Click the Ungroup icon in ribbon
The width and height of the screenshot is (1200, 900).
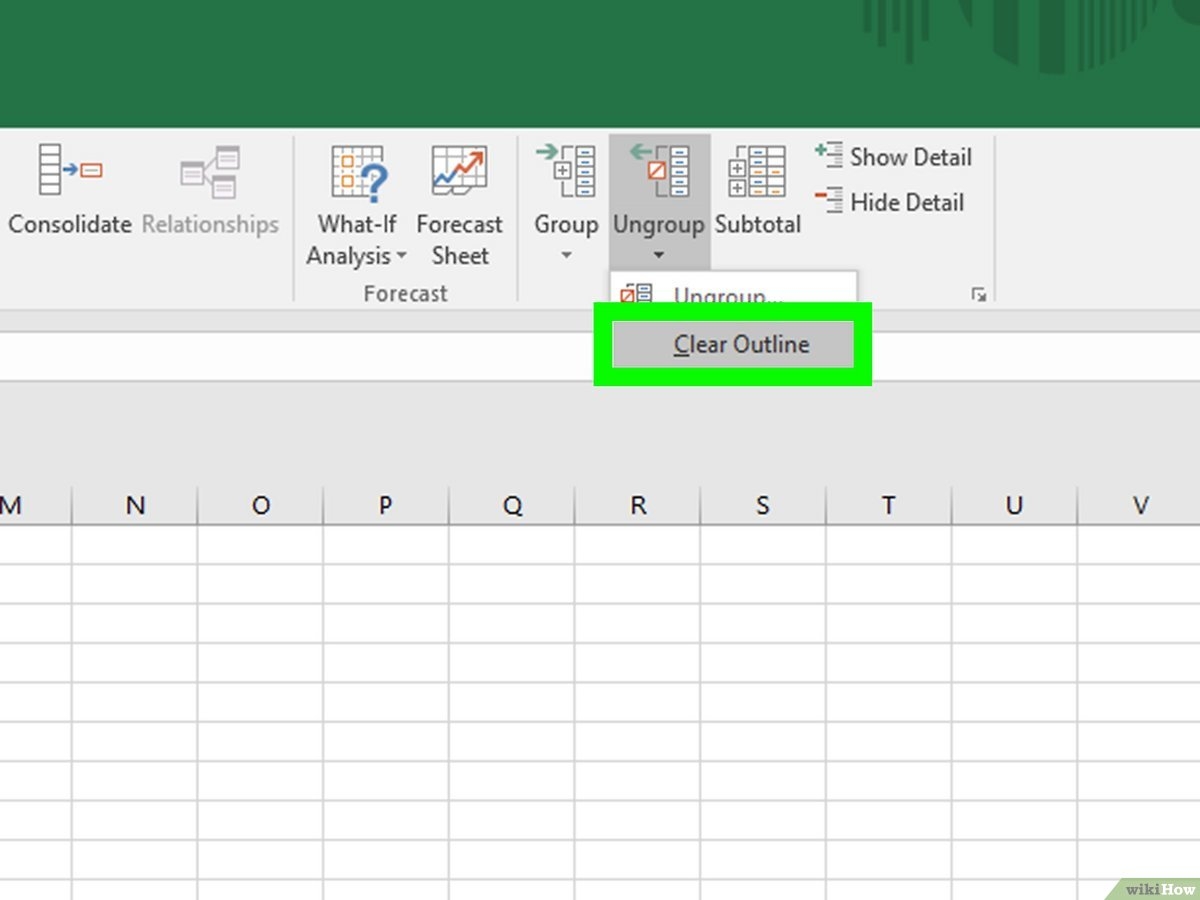[659, 173]
